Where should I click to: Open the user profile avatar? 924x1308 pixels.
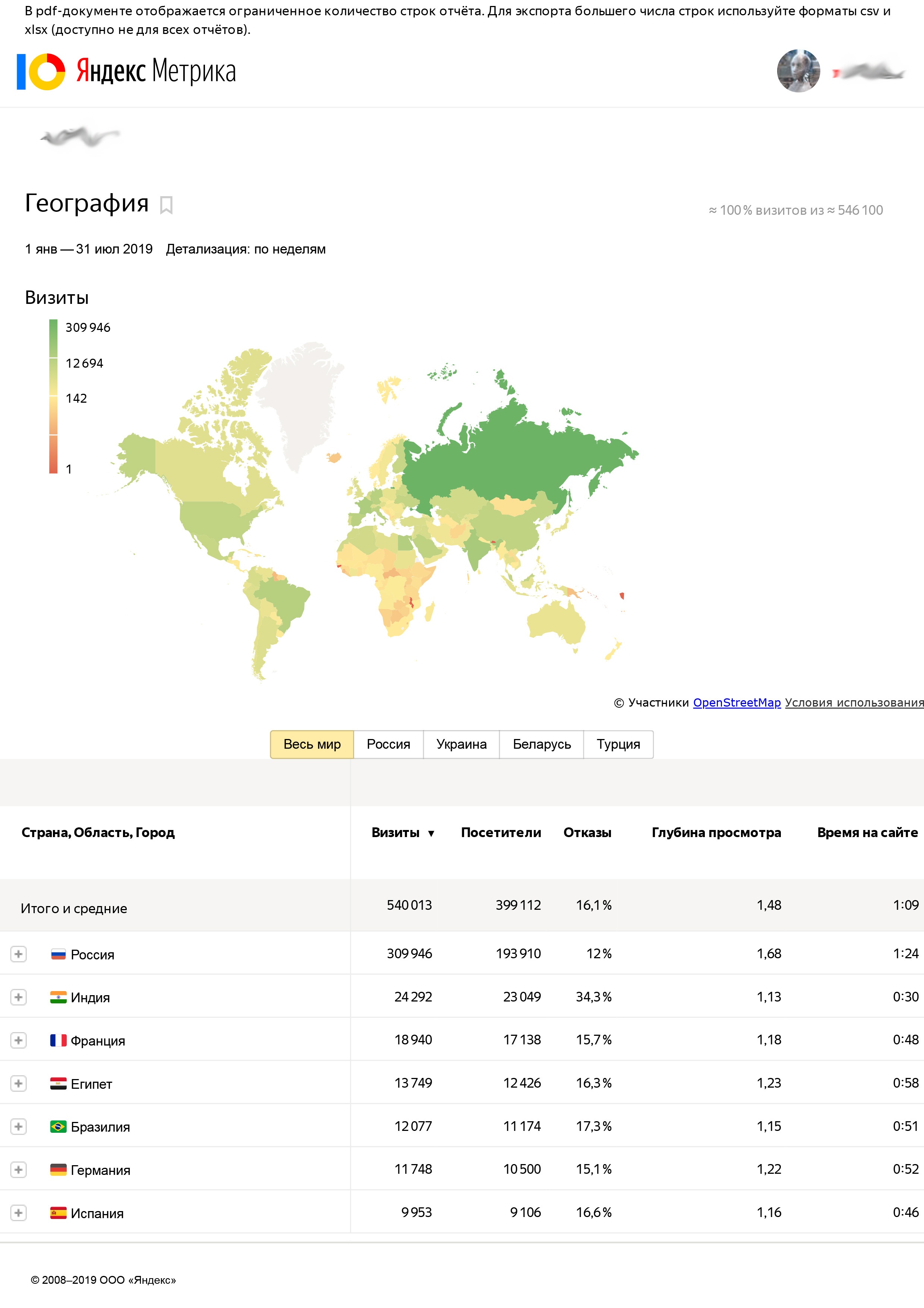click(x=798, y=71)
